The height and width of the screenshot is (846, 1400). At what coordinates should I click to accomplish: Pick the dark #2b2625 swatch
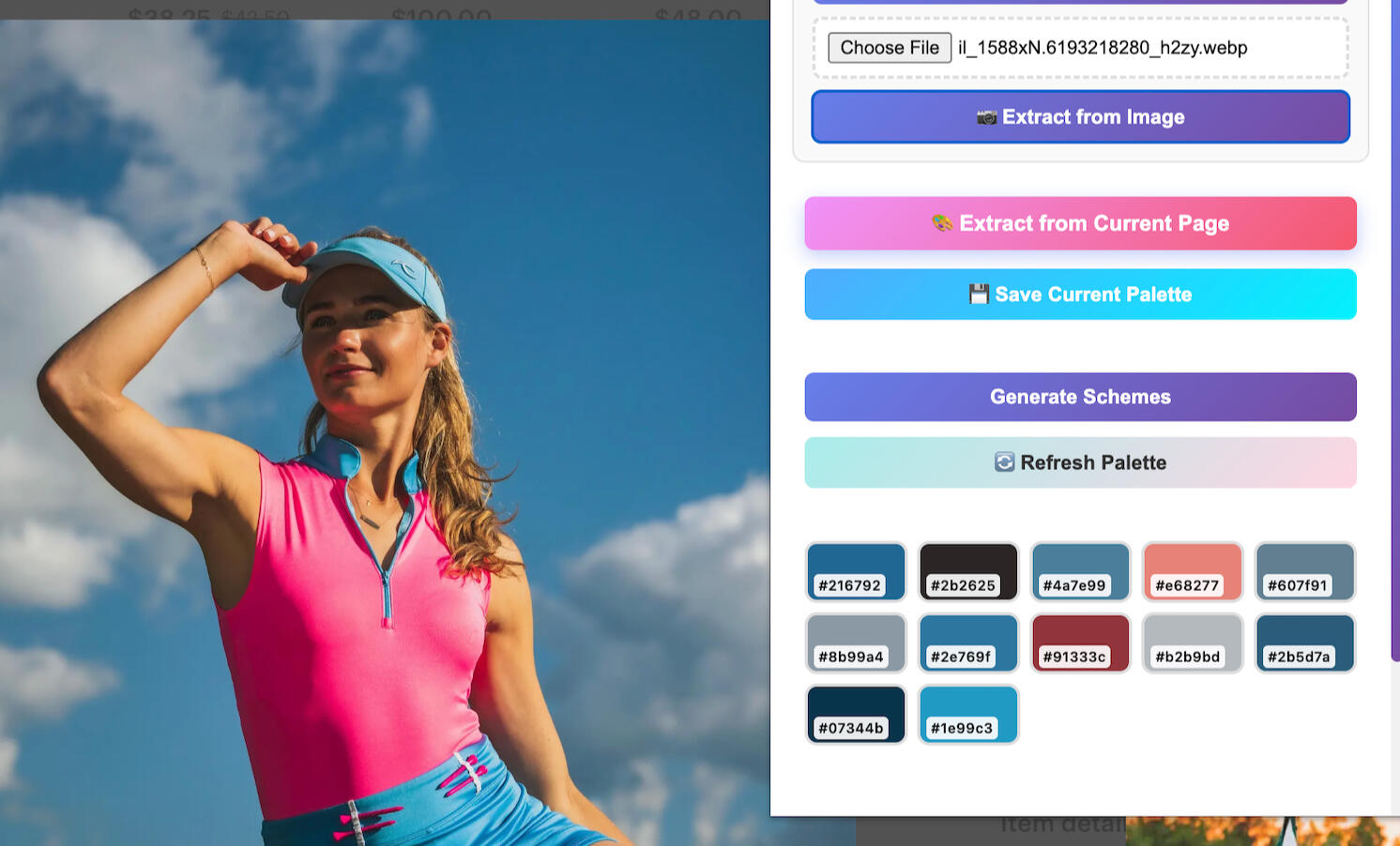967,571
